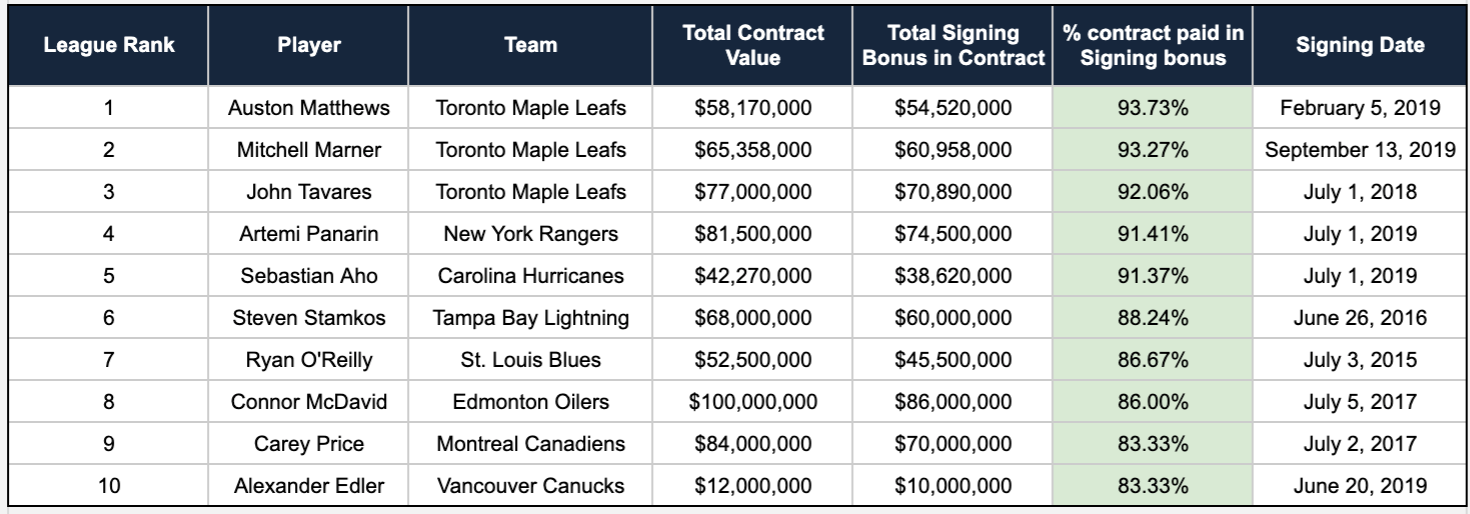The width and height of the screenshot is (1470, 514).
Task: Select the September 13, 2019 date cell
Action: click(x=1360, y=150)
